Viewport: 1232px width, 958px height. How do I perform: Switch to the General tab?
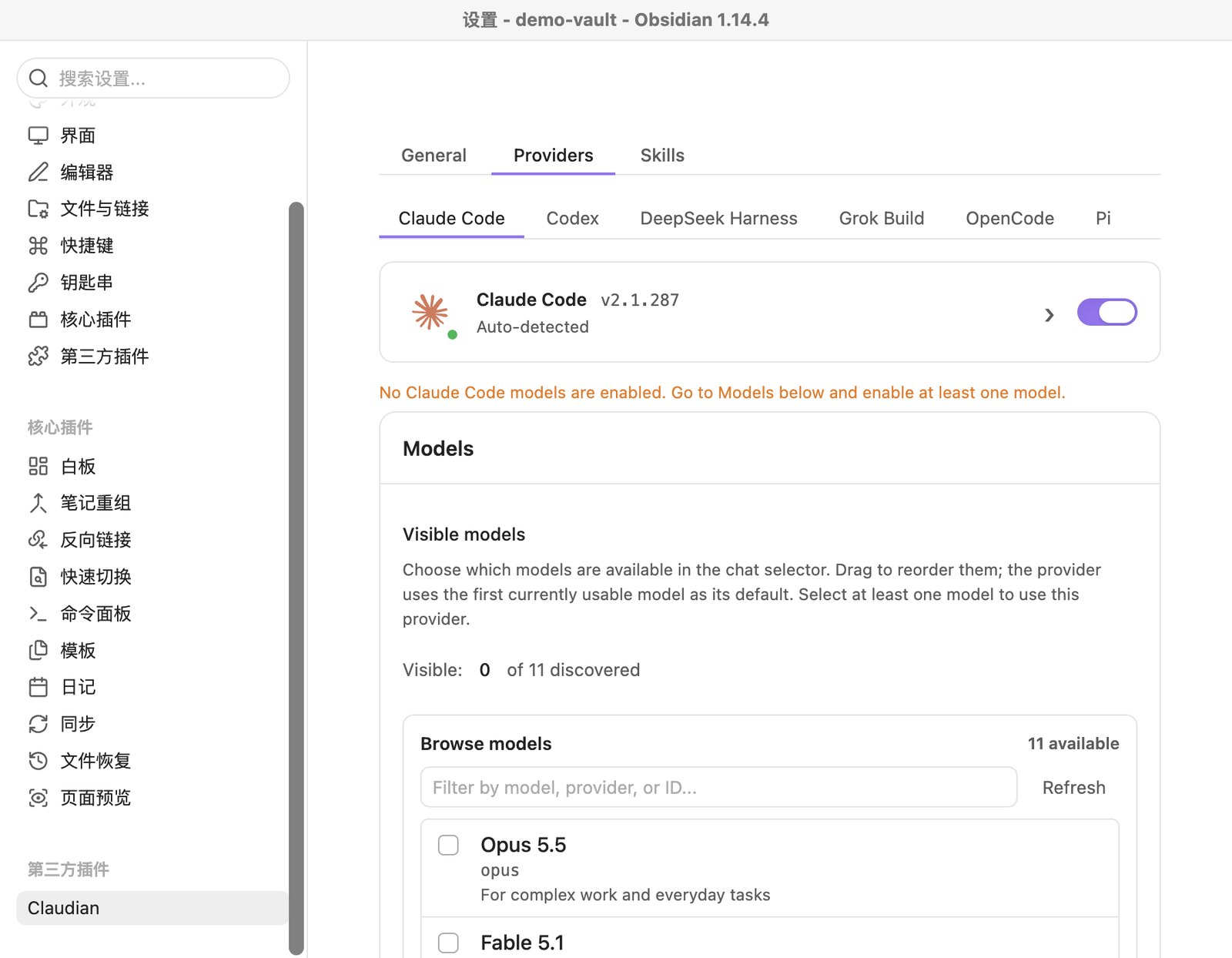click(x=434, y=156)
